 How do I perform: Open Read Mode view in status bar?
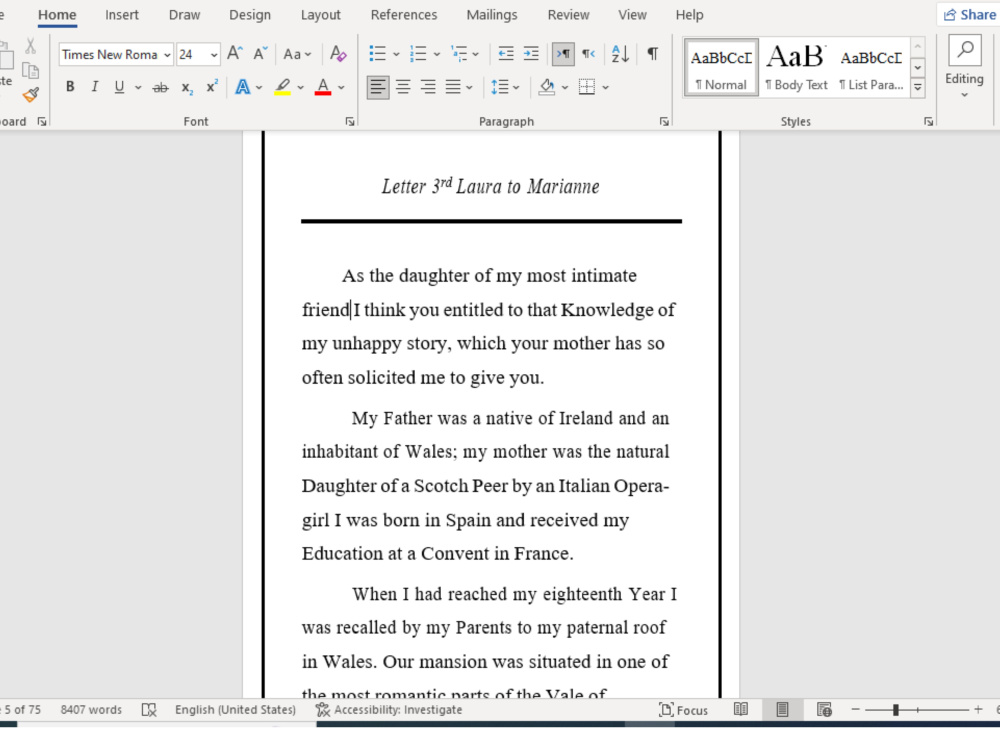tap(740, 710)
